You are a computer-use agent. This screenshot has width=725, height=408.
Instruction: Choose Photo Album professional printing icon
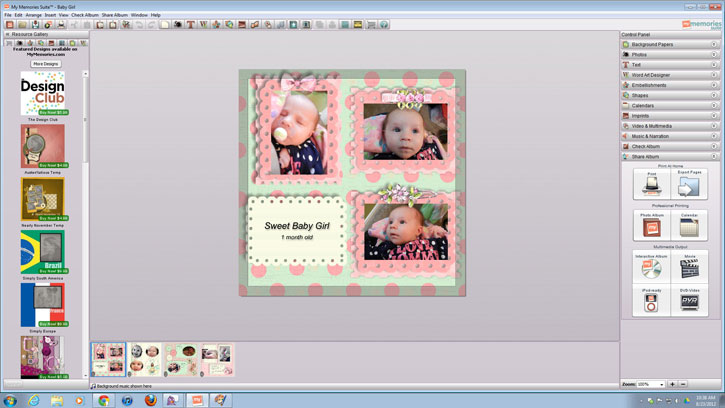point(651,226)
